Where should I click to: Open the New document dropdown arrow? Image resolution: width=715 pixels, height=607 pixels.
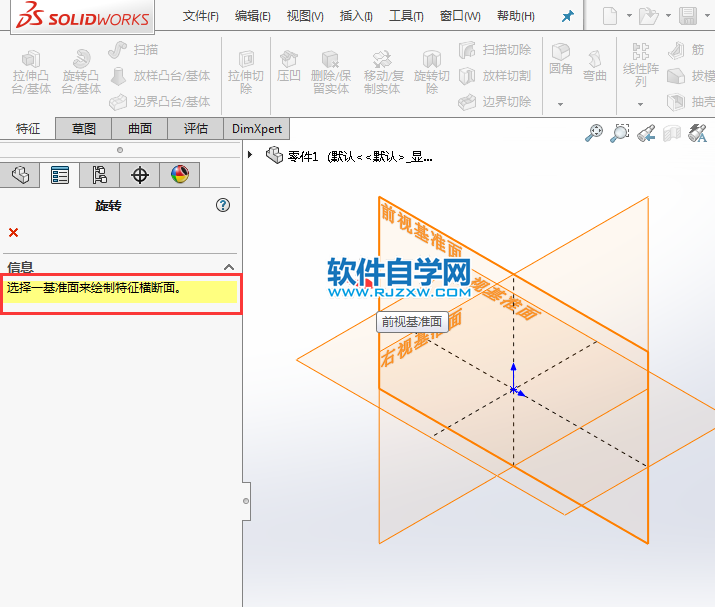[629, 16]
